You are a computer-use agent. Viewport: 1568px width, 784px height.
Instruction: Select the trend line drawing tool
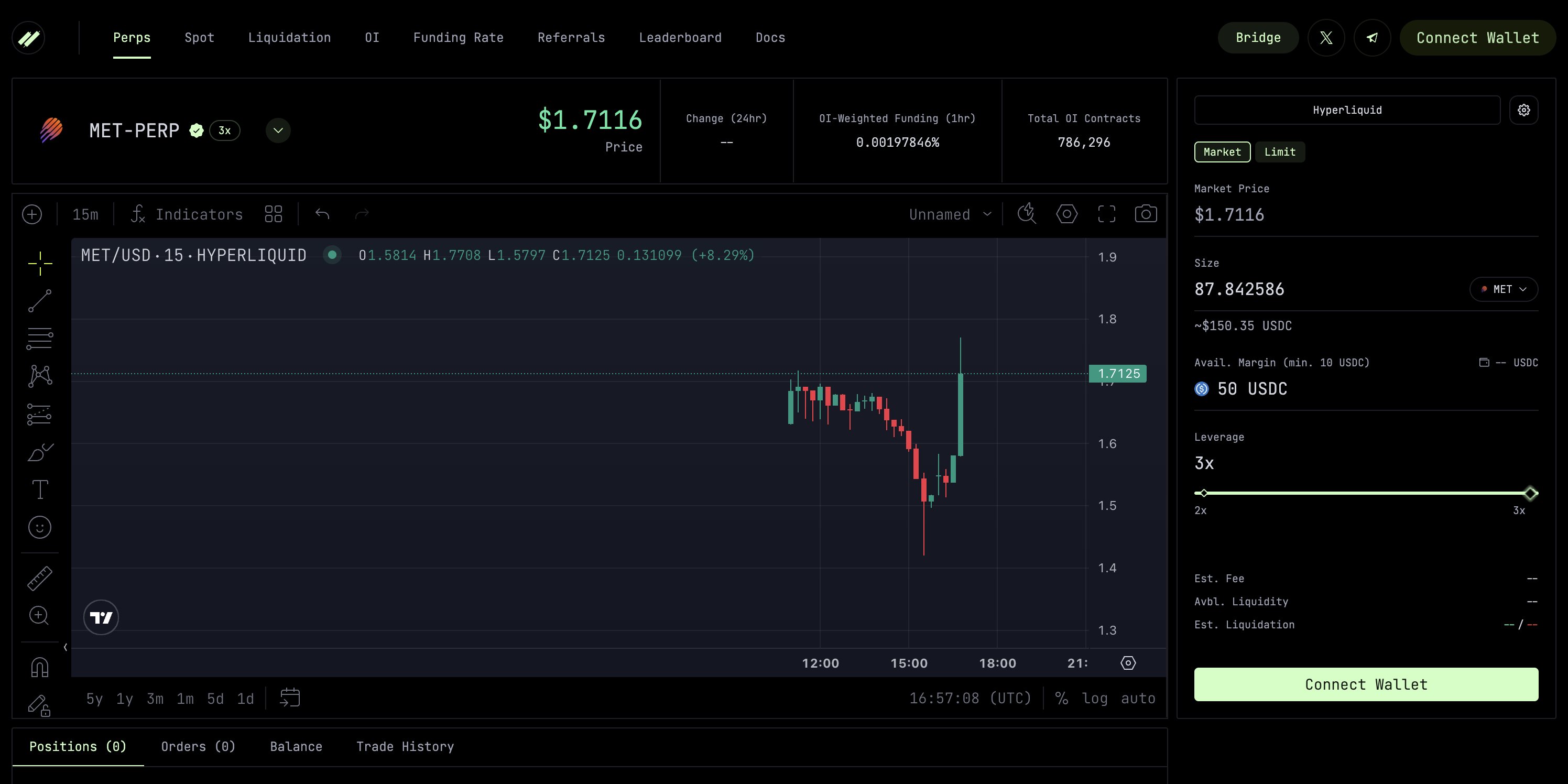click(x=39, y=301)
